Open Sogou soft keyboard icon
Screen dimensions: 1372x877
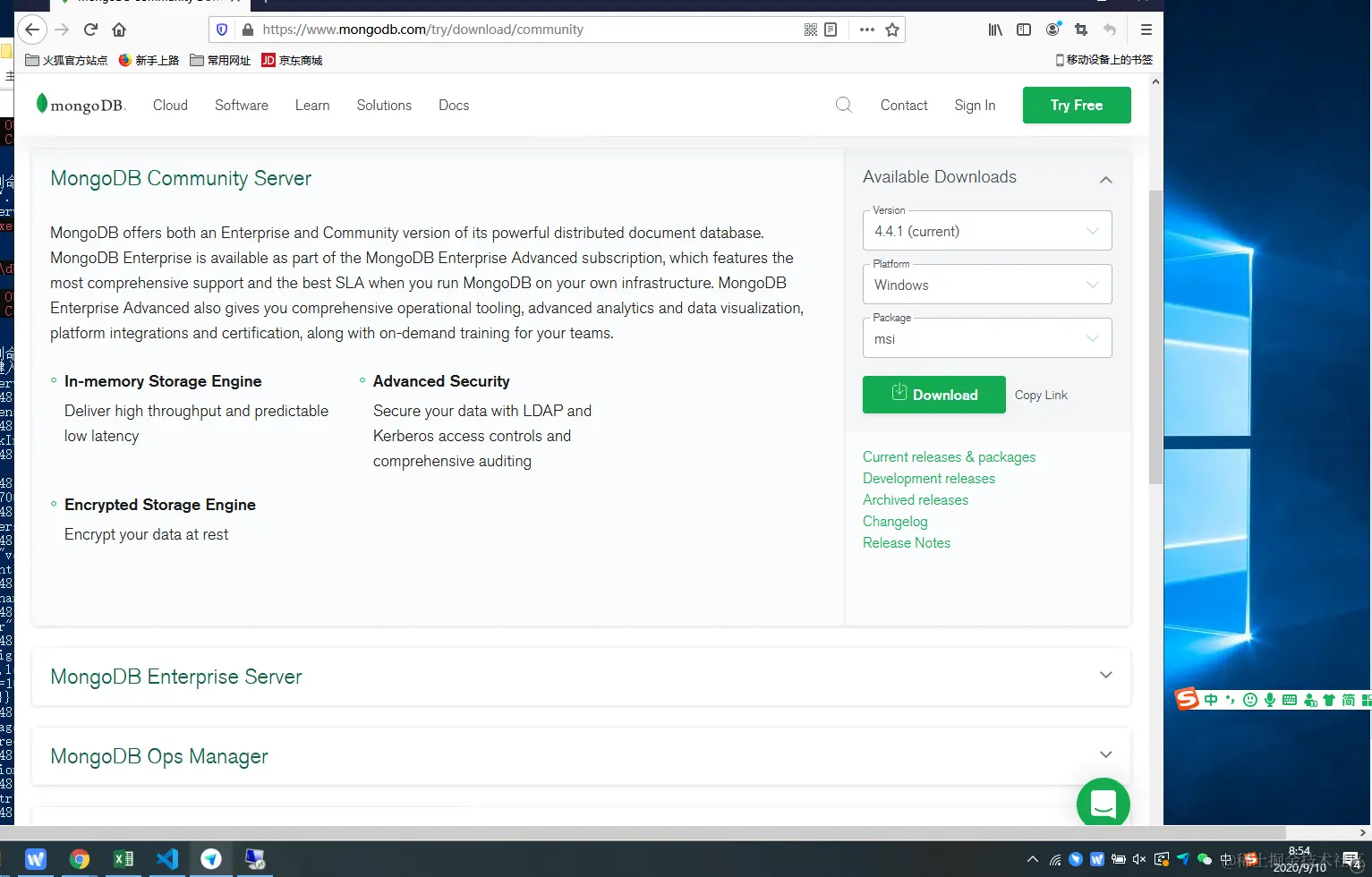[1290, 700]
